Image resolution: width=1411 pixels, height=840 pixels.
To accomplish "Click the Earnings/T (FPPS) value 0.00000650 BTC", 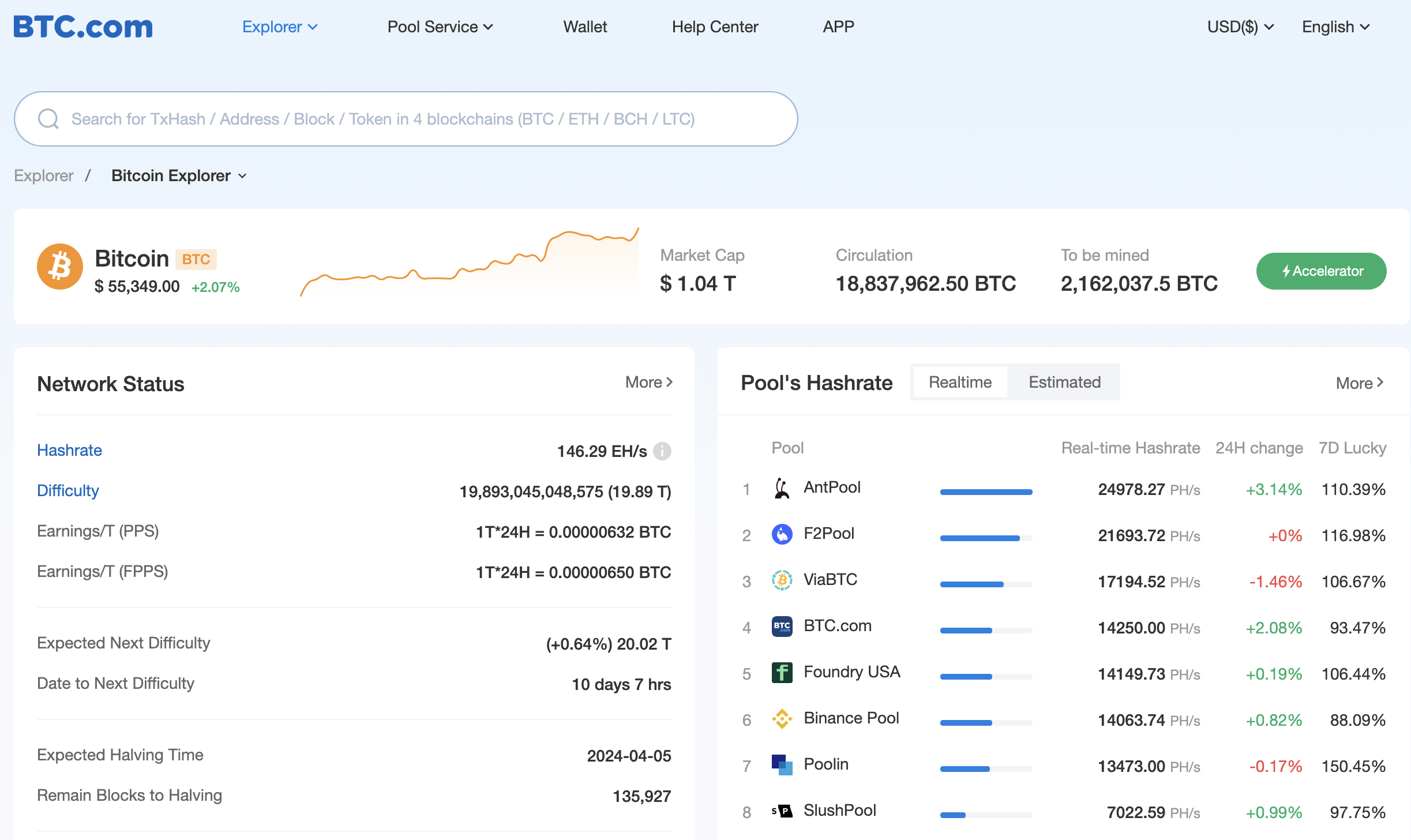I will pyautogui.click(x=573, y=572).
